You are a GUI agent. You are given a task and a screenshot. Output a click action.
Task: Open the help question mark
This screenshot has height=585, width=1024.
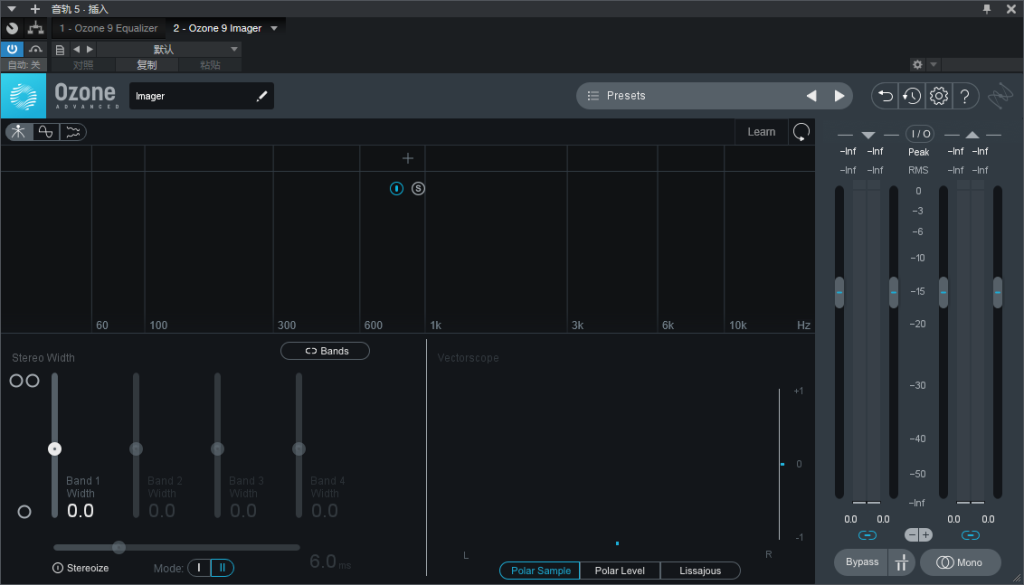(965, 96)
